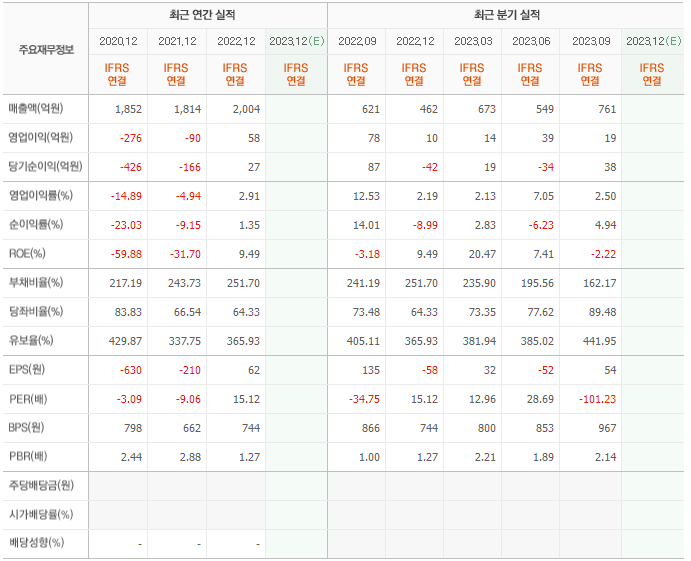
Task: Select the 2020.12 annual column header
Action: click(118, 41)
